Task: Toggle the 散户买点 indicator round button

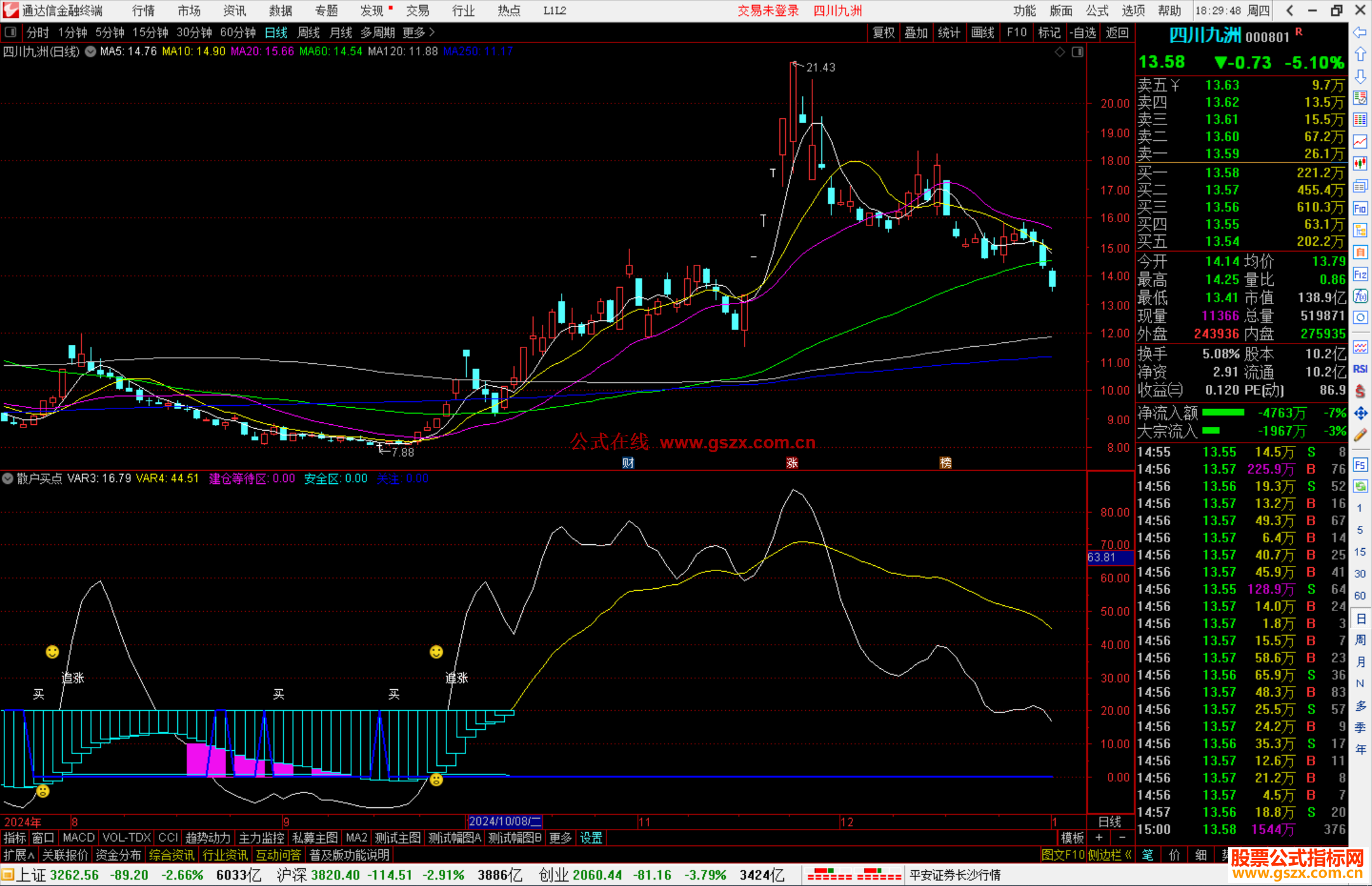Action: (8, 478)
